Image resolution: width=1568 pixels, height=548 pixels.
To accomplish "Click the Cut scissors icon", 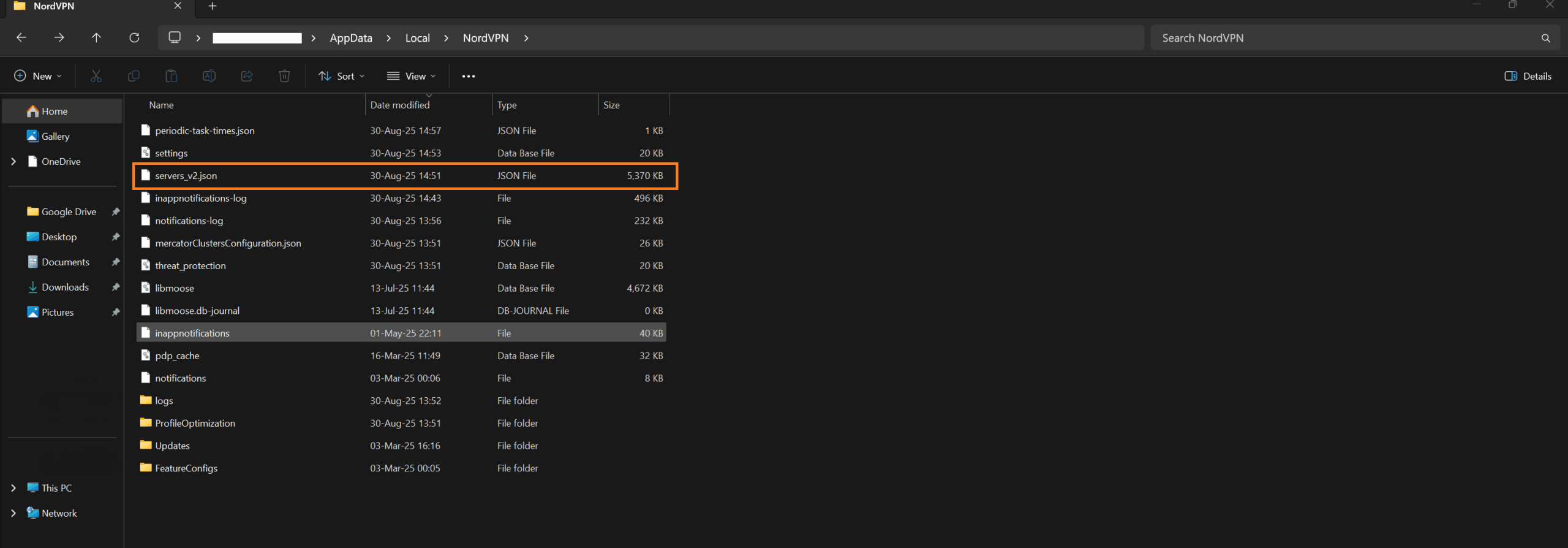I will click(x=96, y=76).
